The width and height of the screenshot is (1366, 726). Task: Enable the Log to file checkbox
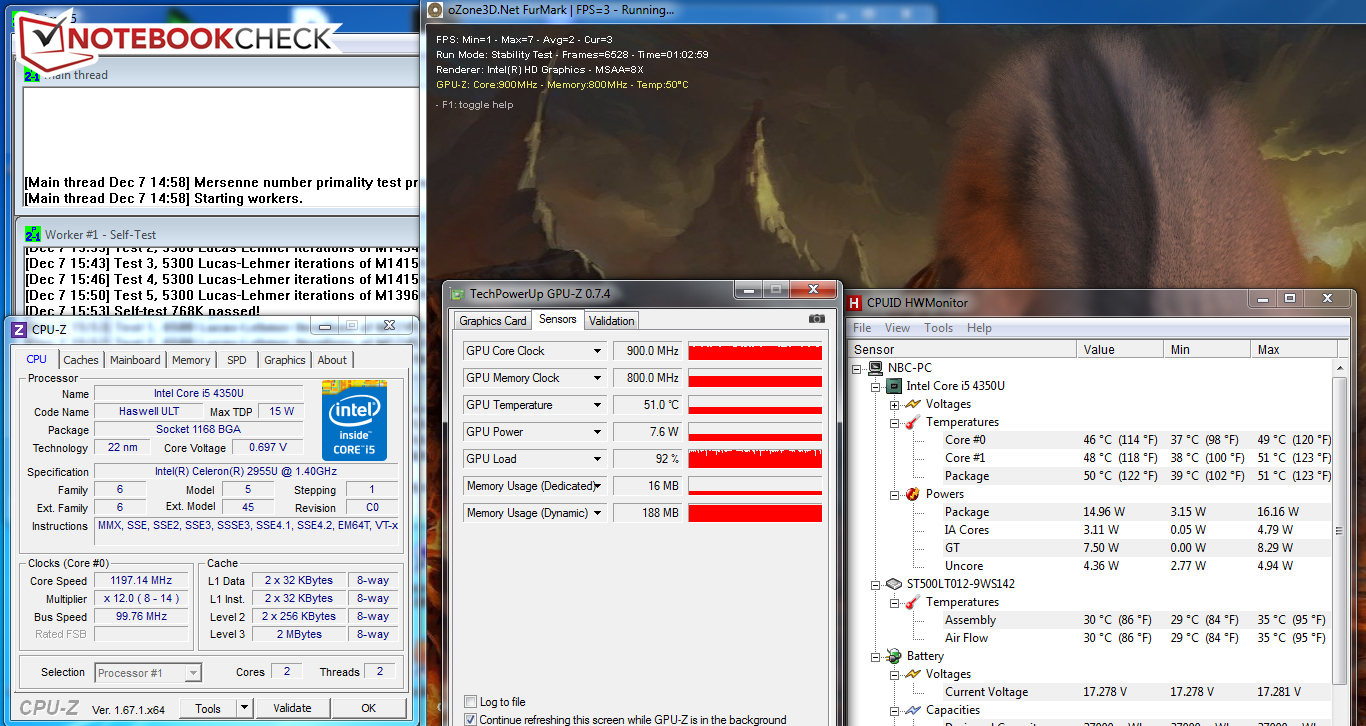(x=471, y=702)
